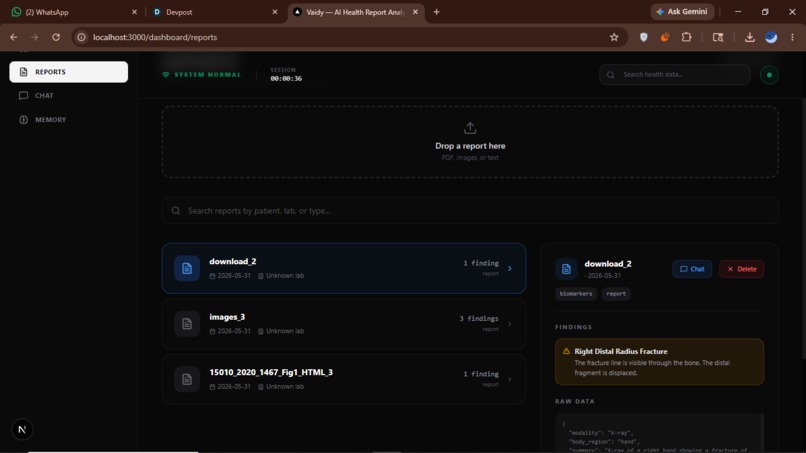This screenshot has width=806, height=453.
Task: Open a new browser tab
Action: click(436, 12)
